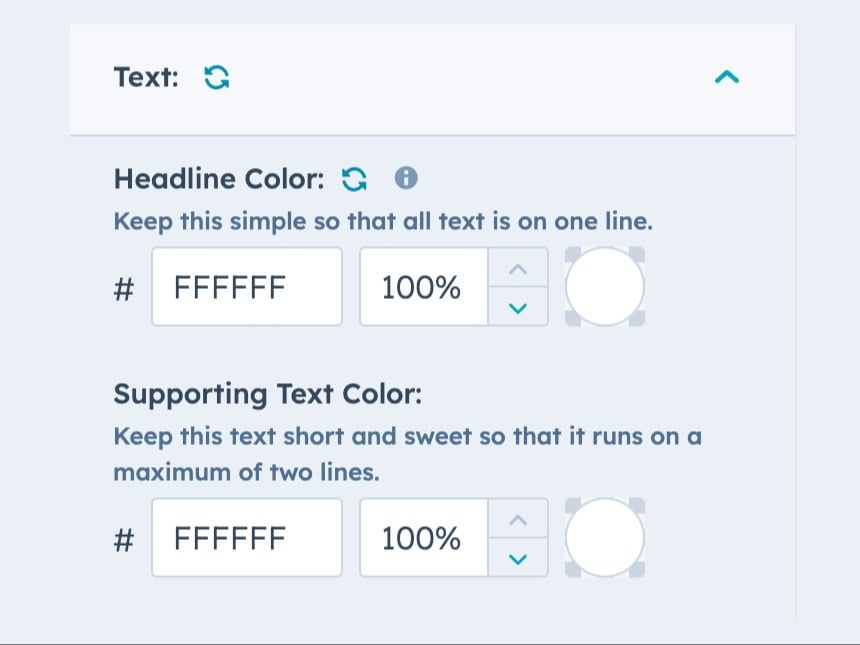This screenshot has height=645, width=860.
Task: Click the upward stepper arrow for Headline opacity
Action: tap(518, 268)
